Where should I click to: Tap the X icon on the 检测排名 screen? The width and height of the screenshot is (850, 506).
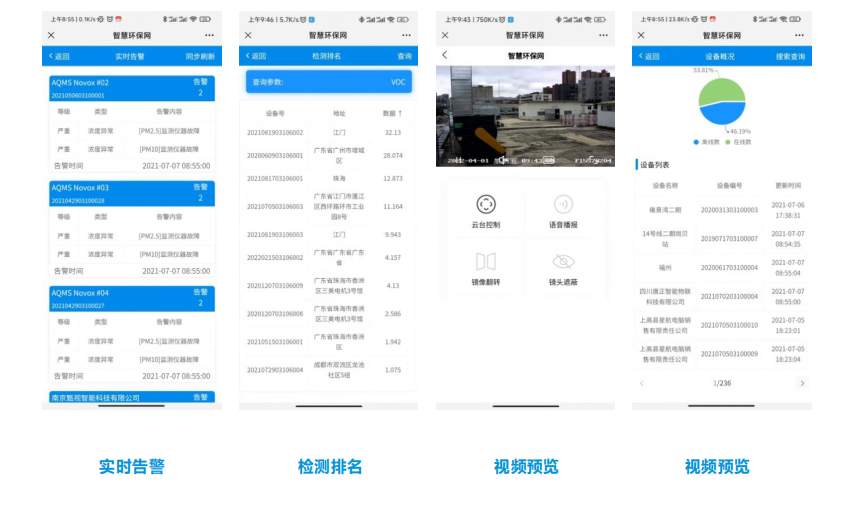point(248,35)
